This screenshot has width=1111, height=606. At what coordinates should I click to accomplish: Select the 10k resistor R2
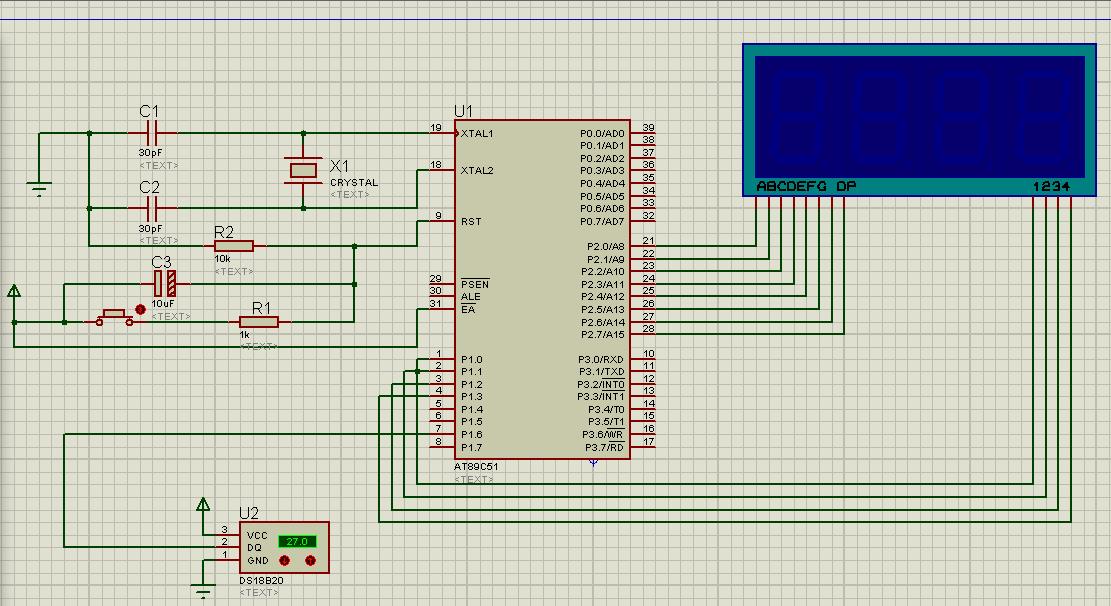[234, 246]
